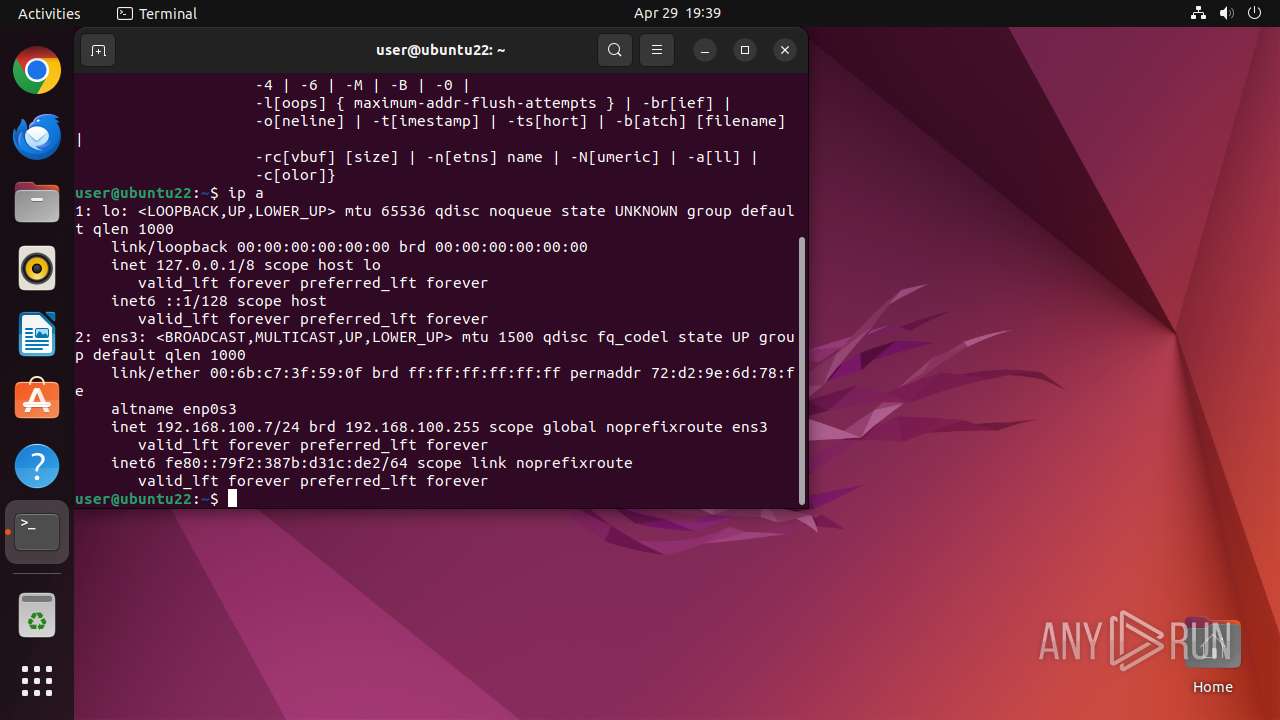Close the terminal window
1280x720 pixels.
point(785,50)
